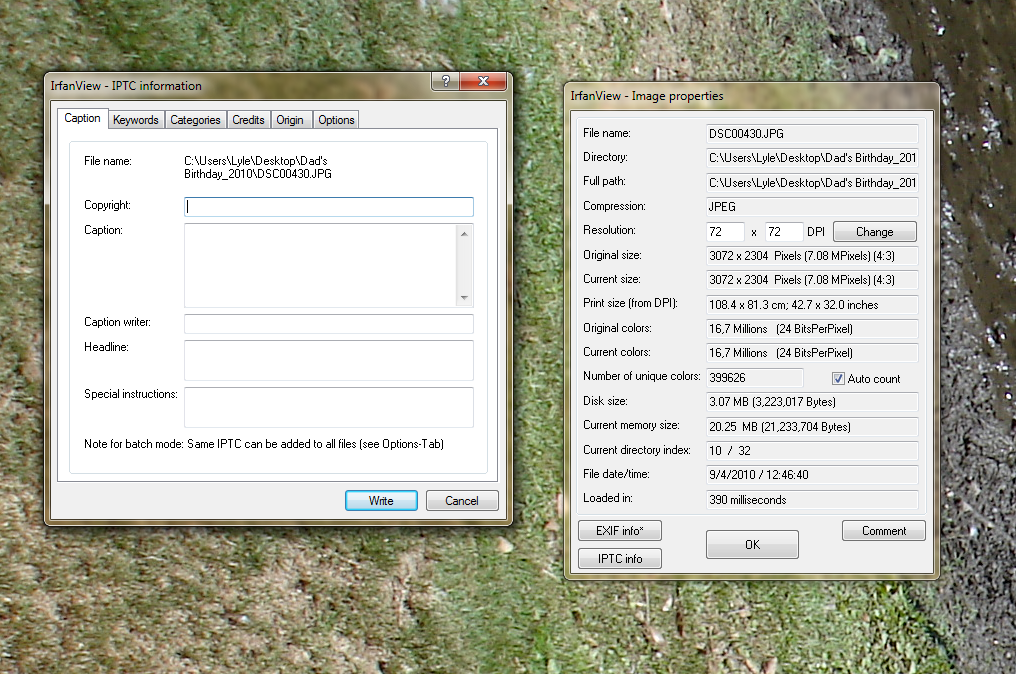Click the help question mark button in IPTC dialog

click(445, 81)
